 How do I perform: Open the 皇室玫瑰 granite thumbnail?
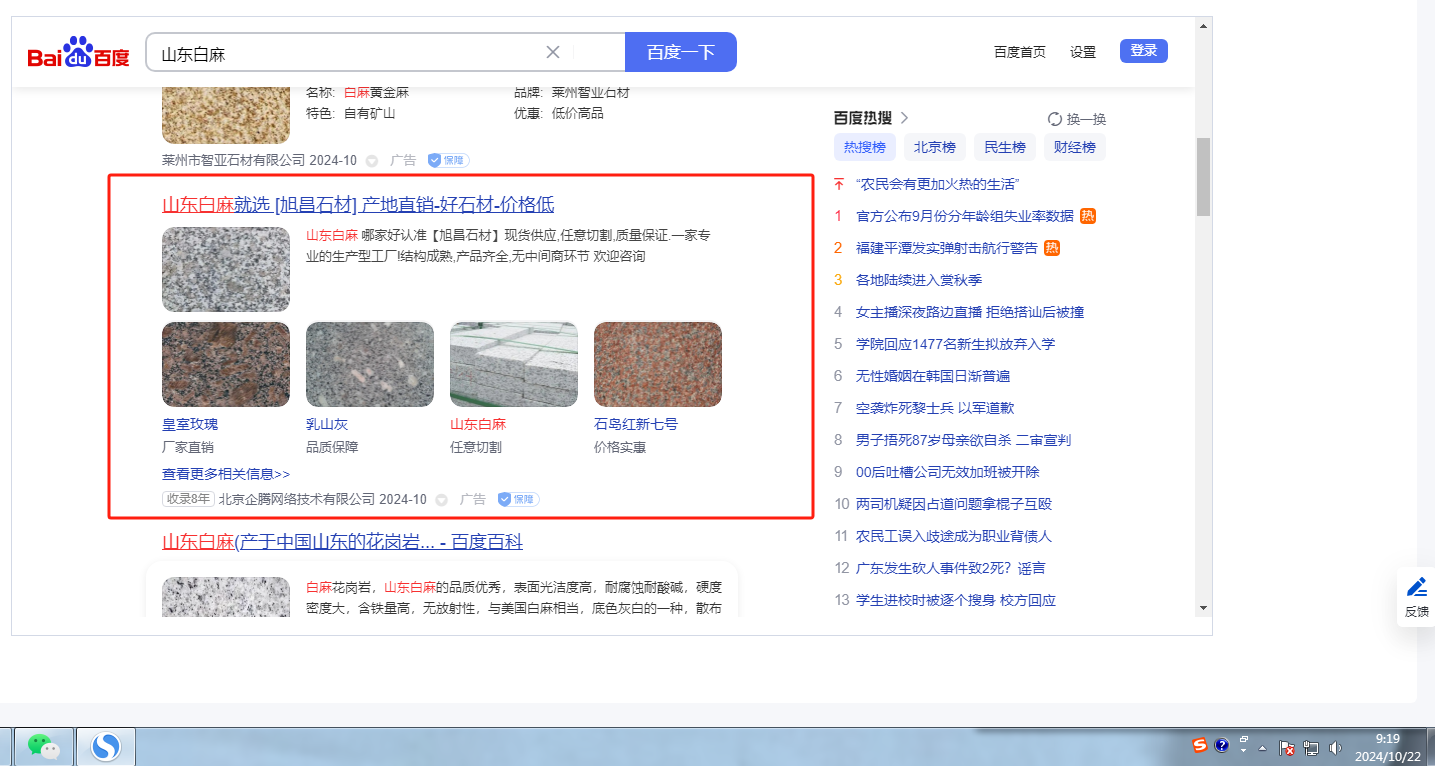click(226, 364)
